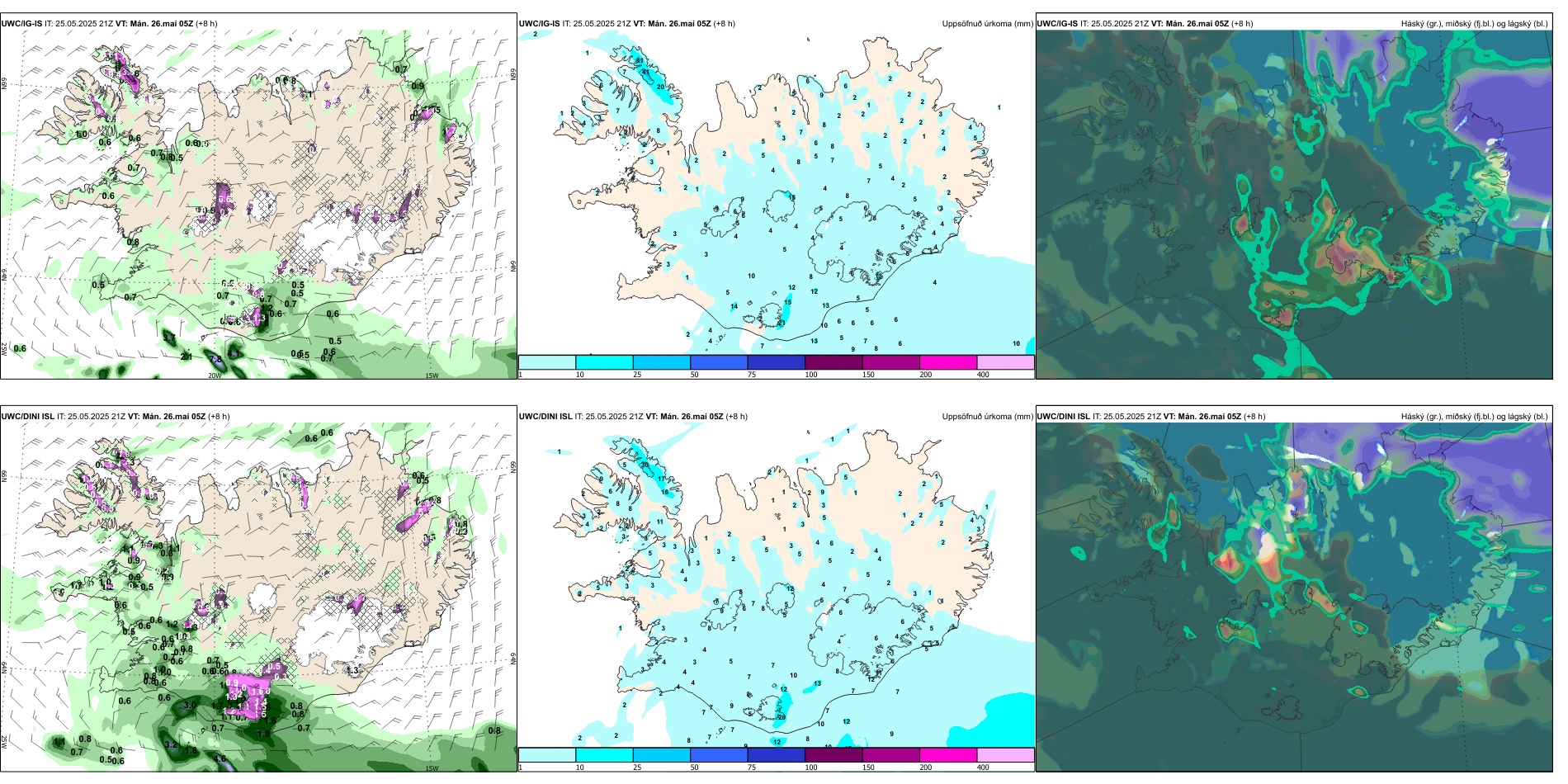Click the 15W longitude label on DINI ISL wind map

(432, 768)
